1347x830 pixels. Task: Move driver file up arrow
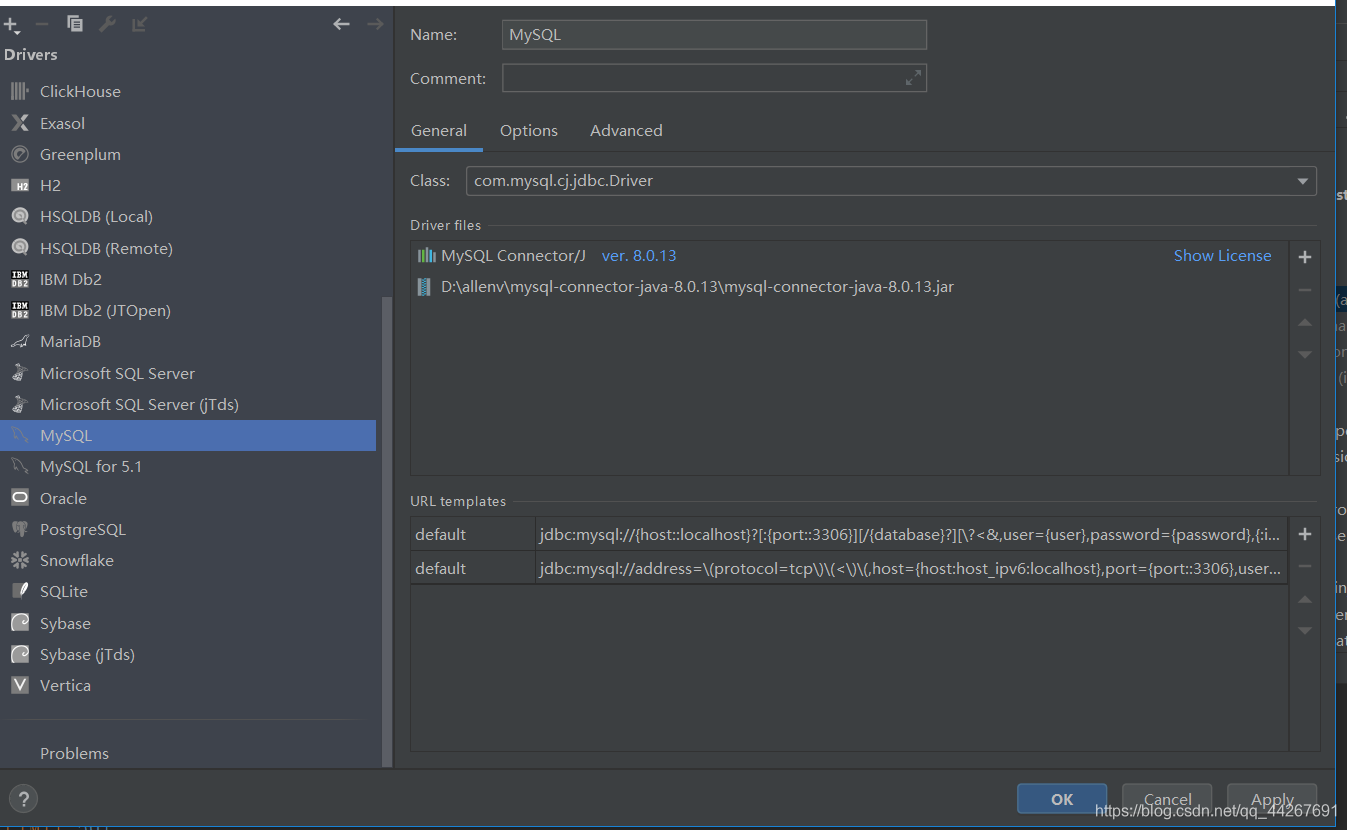1304,322
